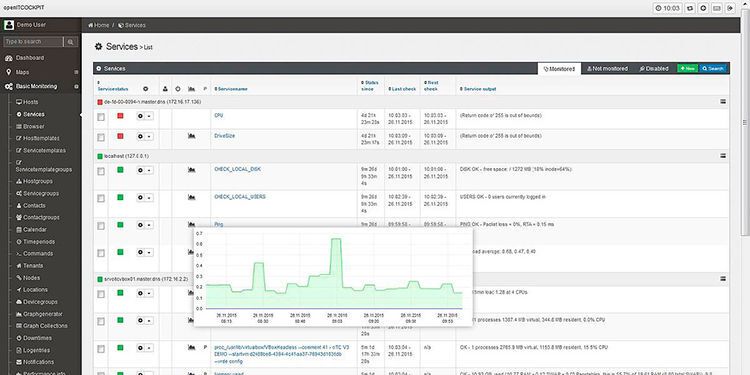This screenshot has height=375, width=750.
Task: Switch to the Not monitored tab
Action: pos(607,69)
